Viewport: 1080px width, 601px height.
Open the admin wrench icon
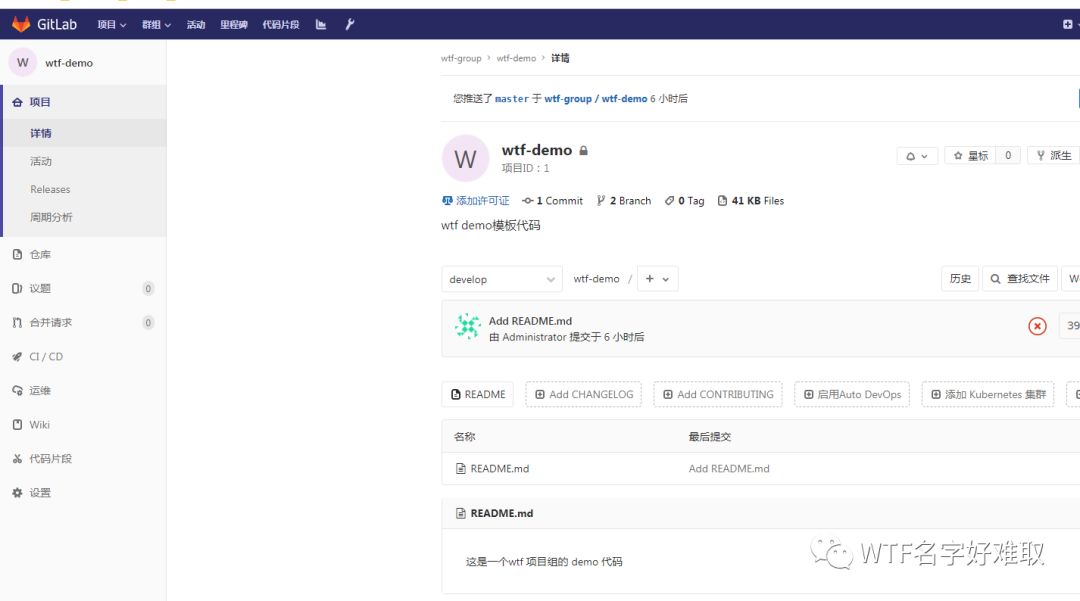pos(349,24)
